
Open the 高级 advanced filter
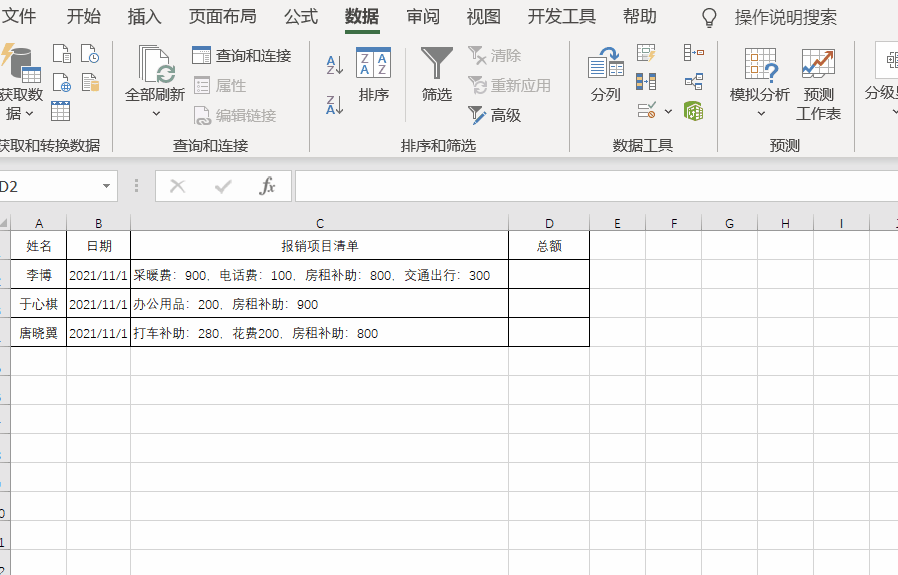click(x=494, y=116)
